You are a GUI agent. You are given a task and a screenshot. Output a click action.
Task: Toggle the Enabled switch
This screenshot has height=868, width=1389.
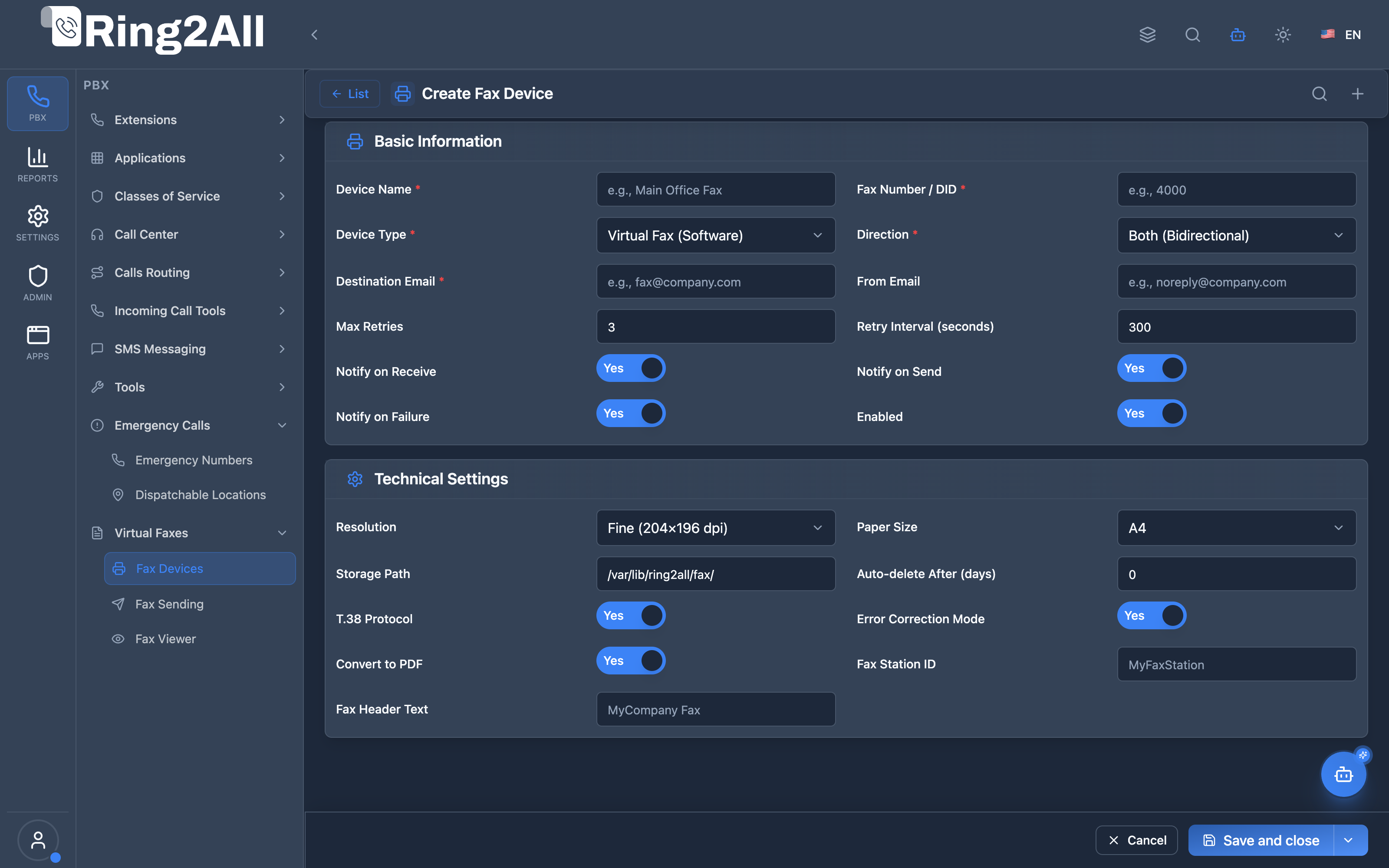point(1152,413)
